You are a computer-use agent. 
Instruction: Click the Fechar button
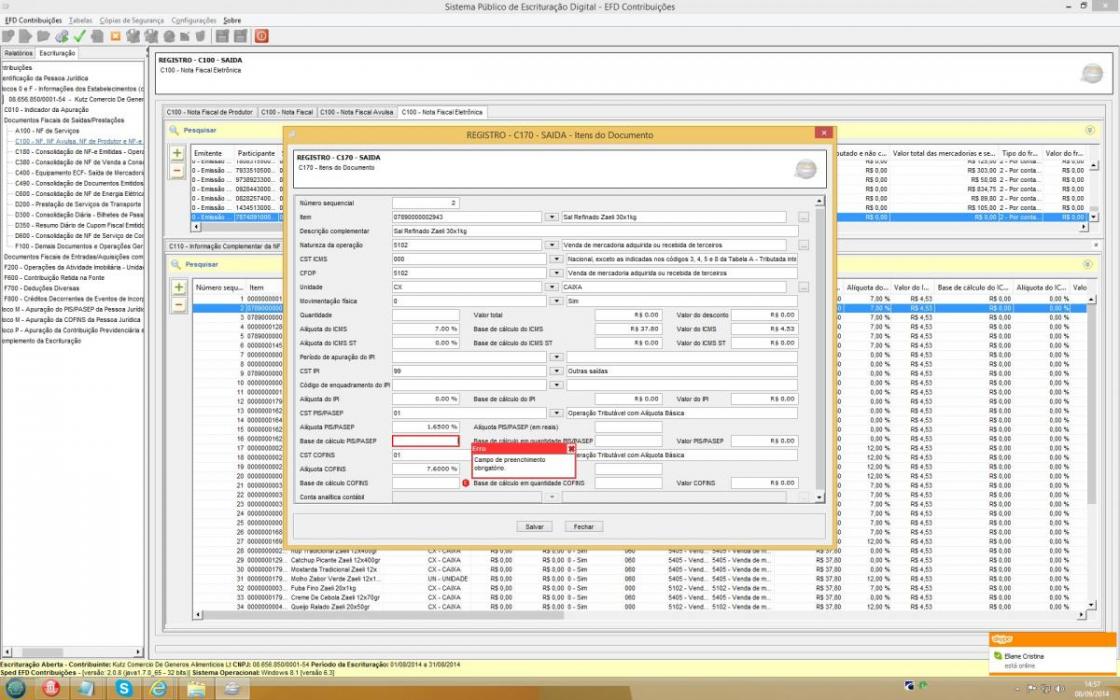coord(584,526)
